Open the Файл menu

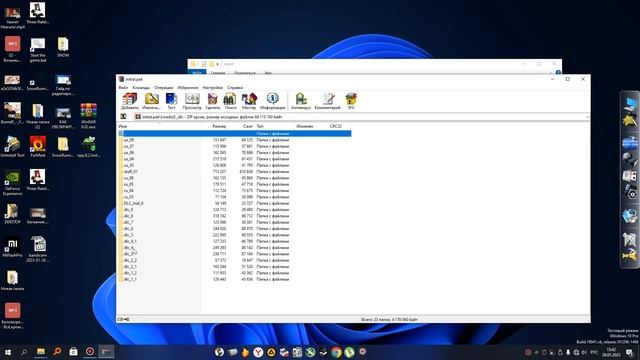[123, 87]
